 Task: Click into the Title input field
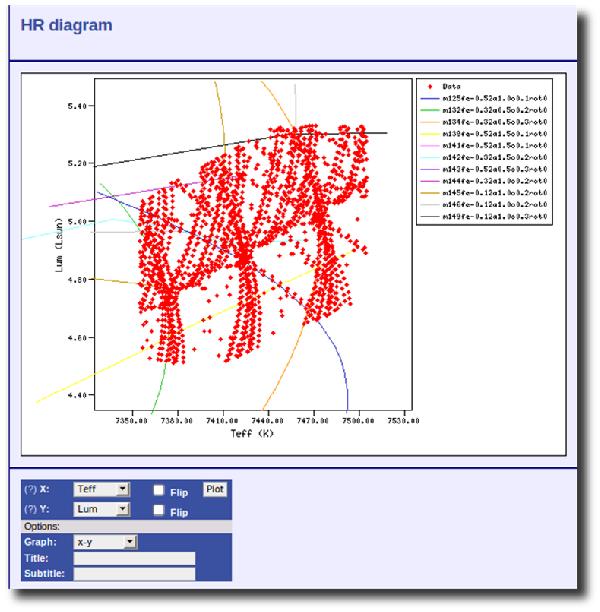[x=134, y=558]
